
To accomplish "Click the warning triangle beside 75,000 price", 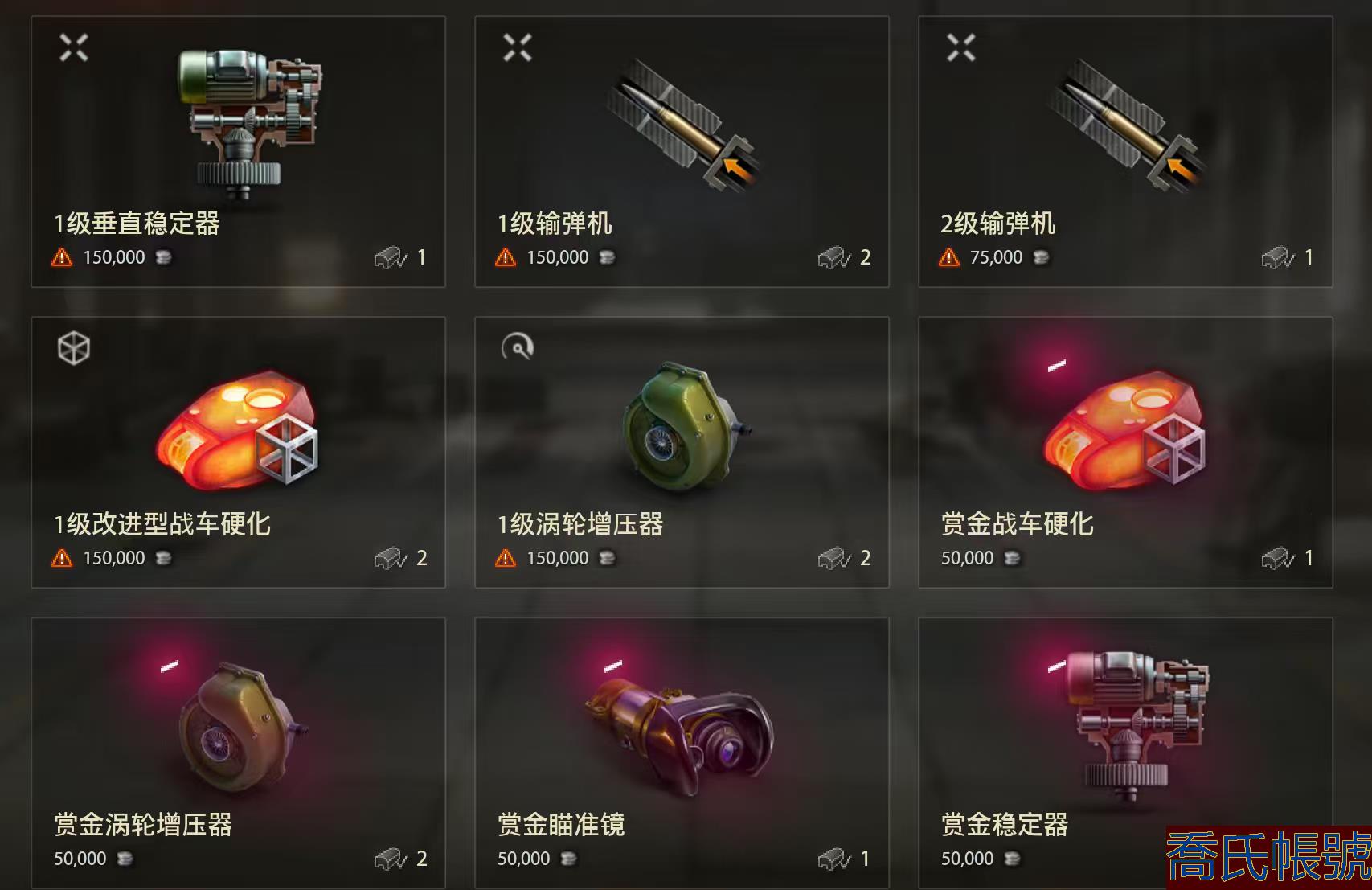I will 949,257.
